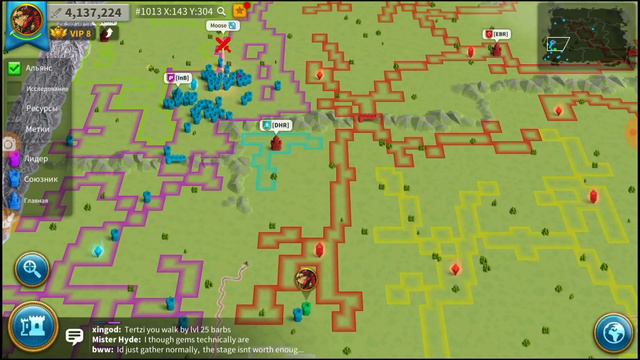Tap the boost arrow icon beside VIP

click(x=109, y=33)
